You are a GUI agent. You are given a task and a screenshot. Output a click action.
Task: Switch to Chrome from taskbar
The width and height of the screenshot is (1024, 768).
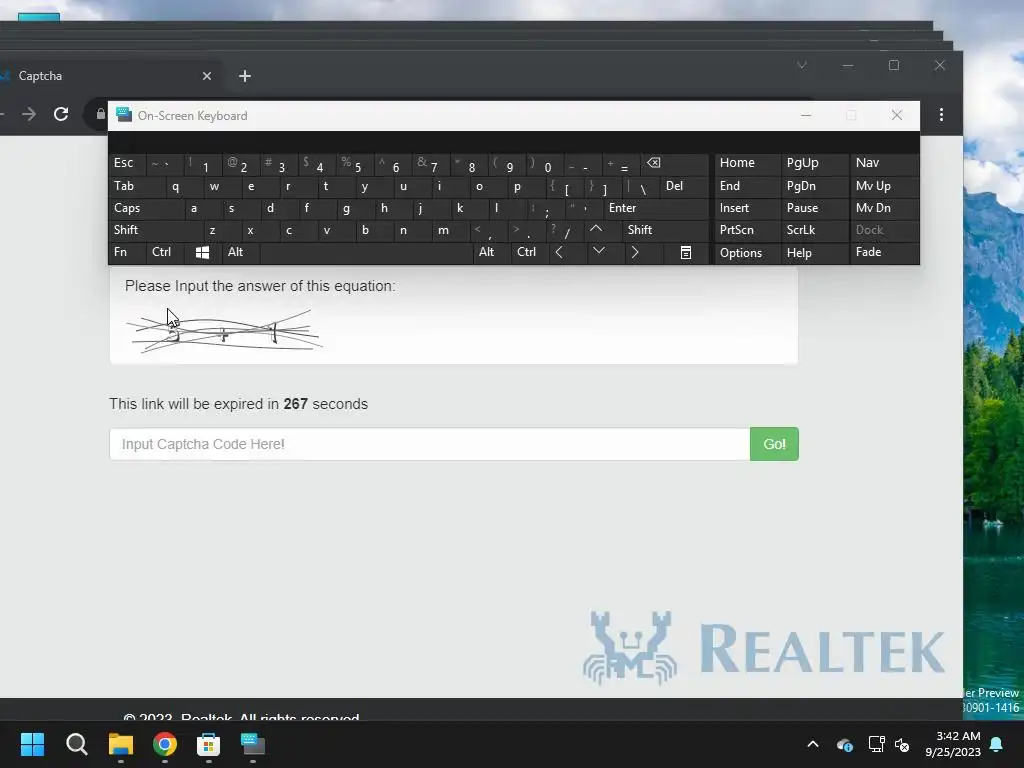coord(165,744)
